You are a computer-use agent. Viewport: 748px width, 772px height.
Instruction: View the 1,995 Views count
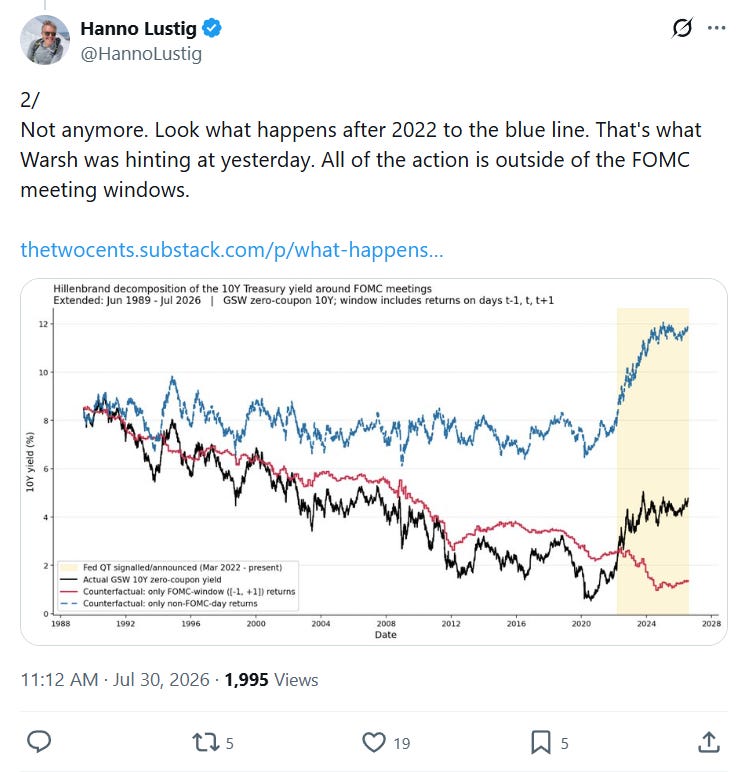[271, 680]
